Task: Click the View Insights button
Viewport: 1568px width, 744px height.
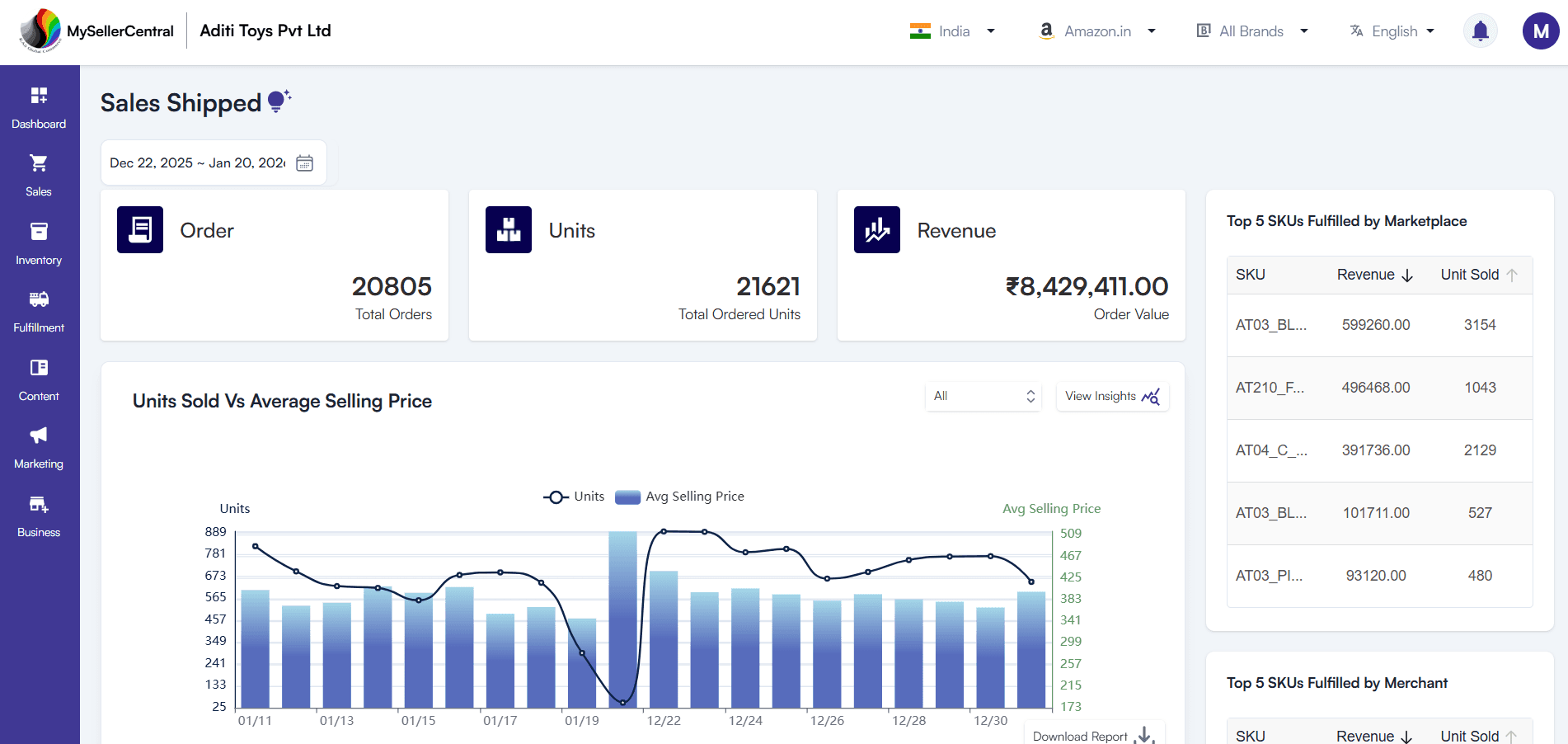Action: click(x=1111, y=396)
